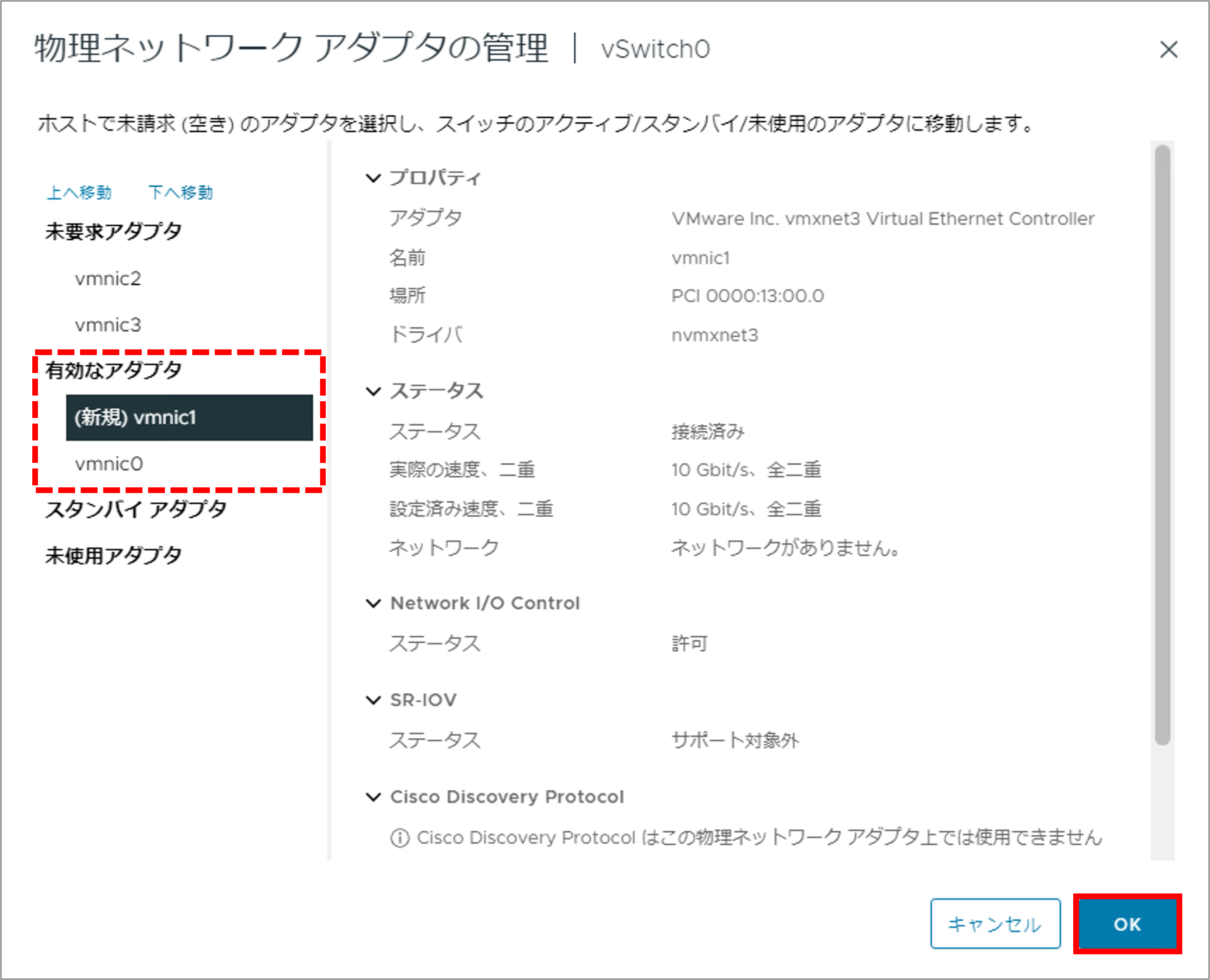1210x980 pixels.
Task: Click the ネットワークがありません。 text
Action: click(785, 548)
